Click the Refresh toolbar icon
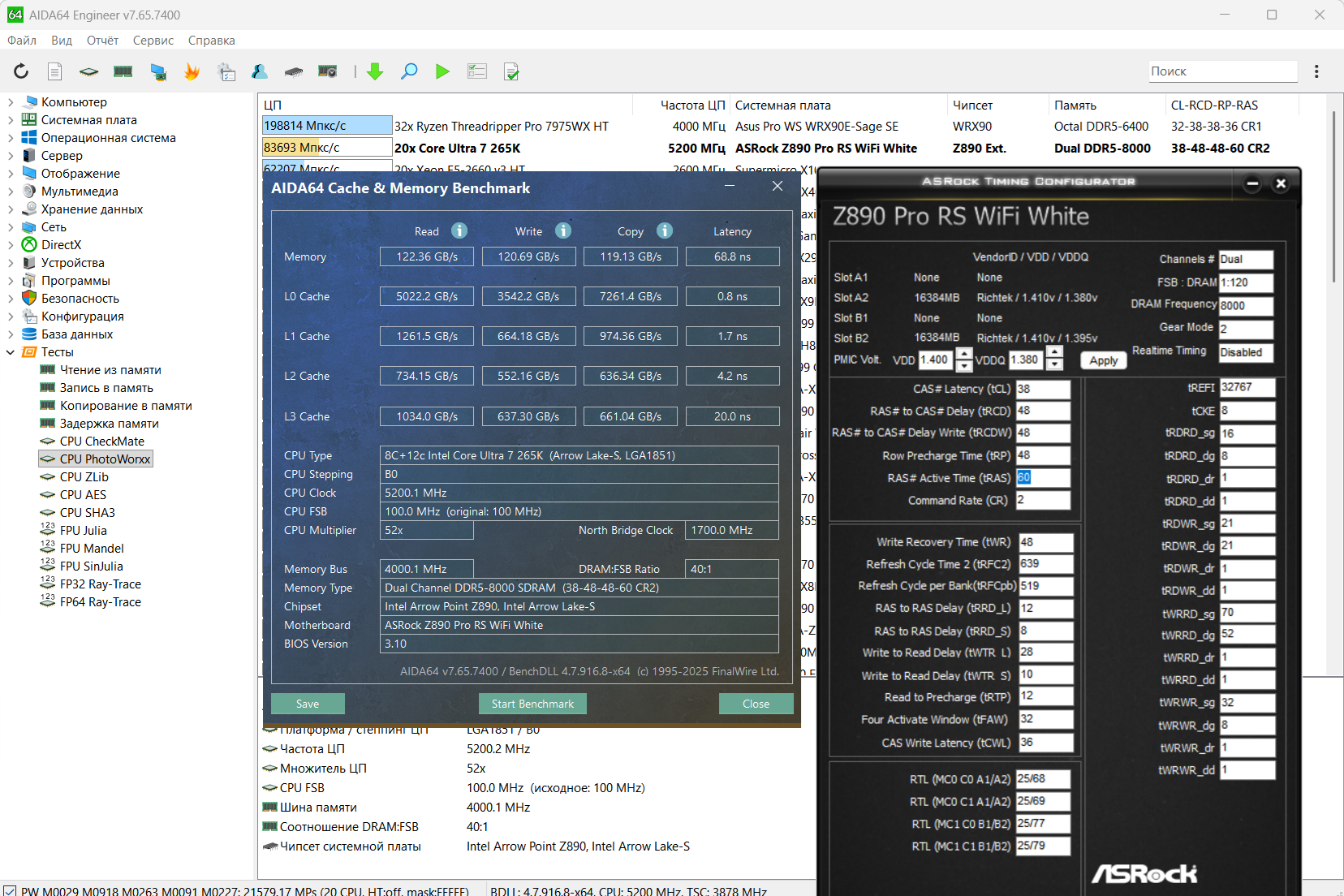 tap(21, 71)
